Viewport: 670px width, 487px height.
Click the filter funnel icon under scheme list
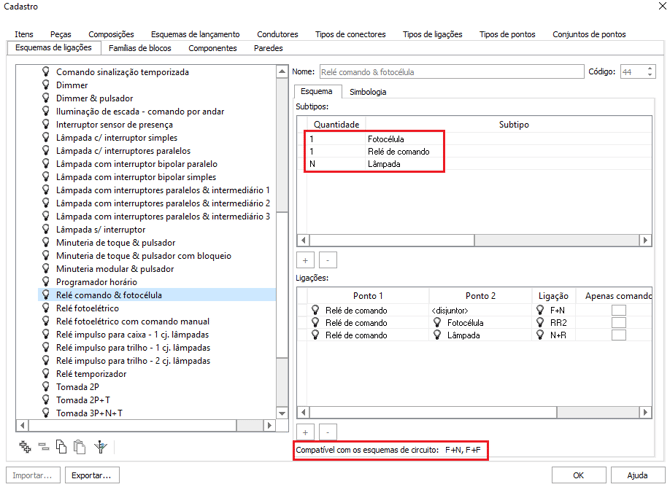(x=99, y=447)
